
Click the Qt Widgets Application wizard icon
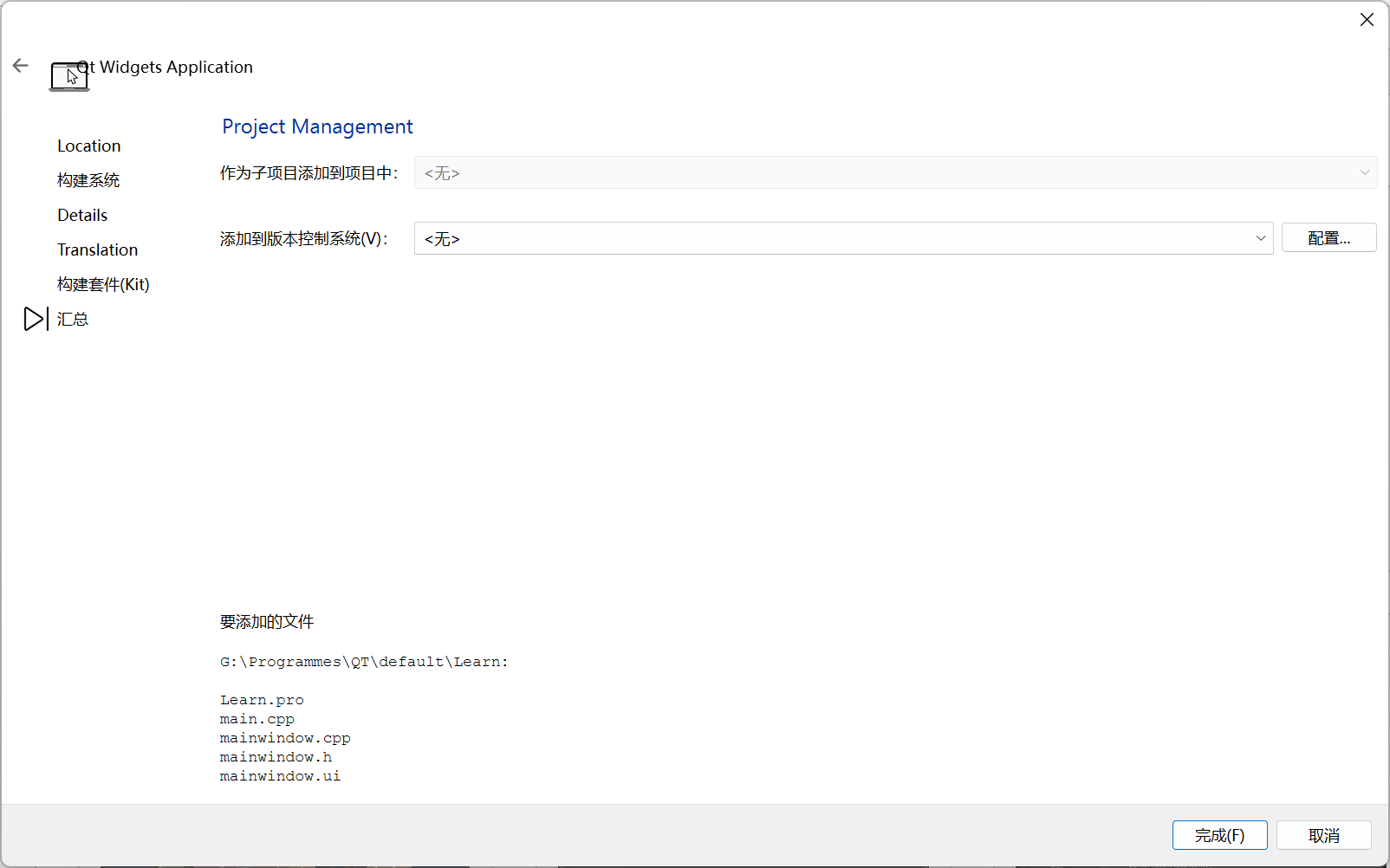69,76
